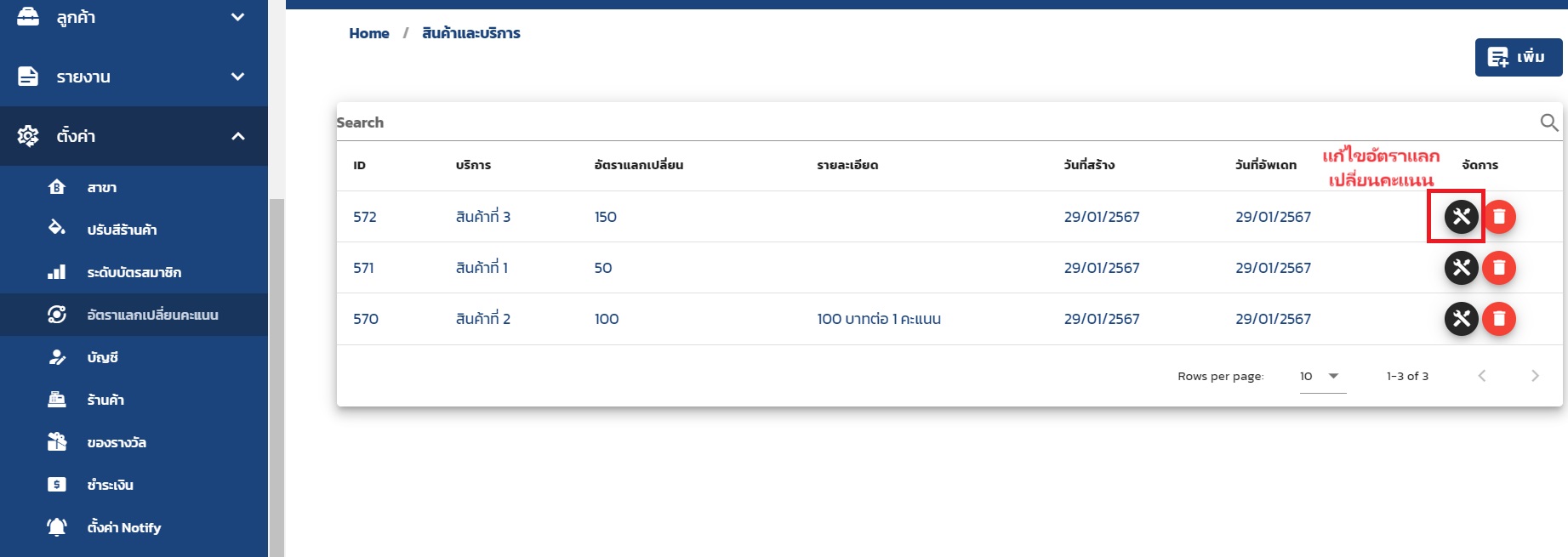Click the บัญชี user edit icon
Image resolution: width=1568 pixels, height=557 pixels.
pyautogui.click(x=57, y=357)
